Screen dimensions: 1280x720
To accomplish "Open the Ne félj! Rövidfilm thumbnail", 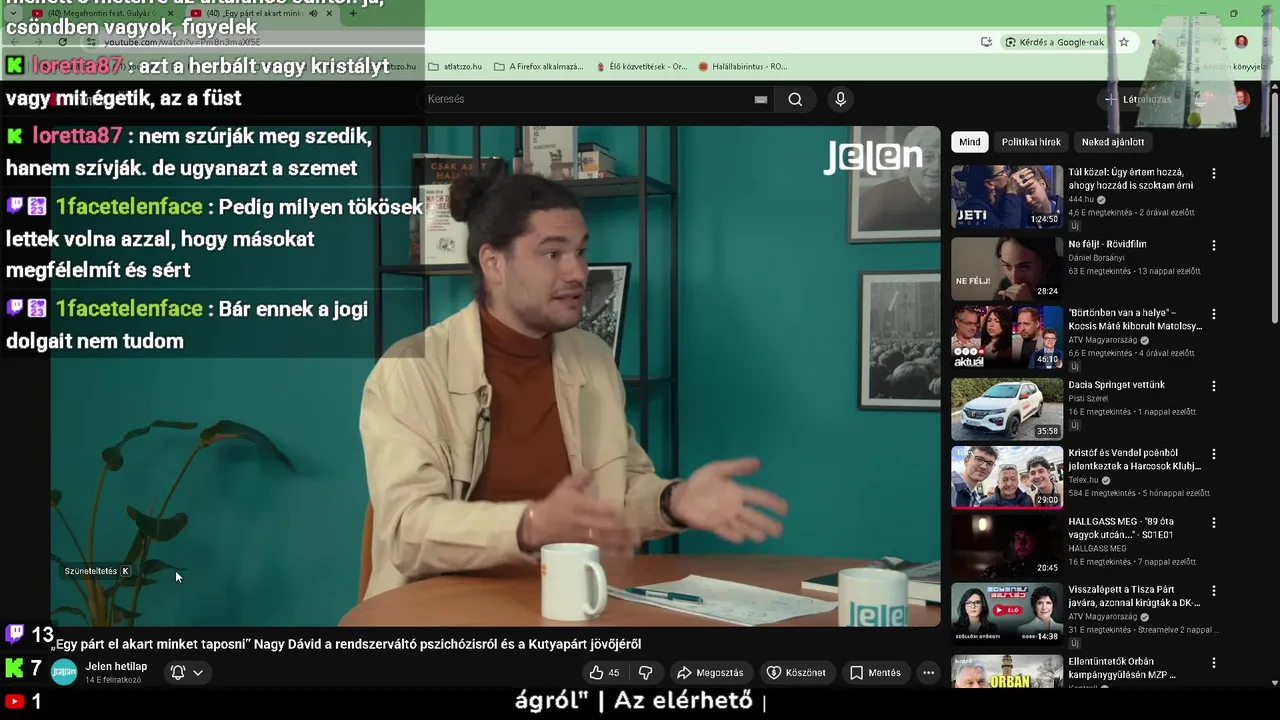I will click(x=1007, y=268).
